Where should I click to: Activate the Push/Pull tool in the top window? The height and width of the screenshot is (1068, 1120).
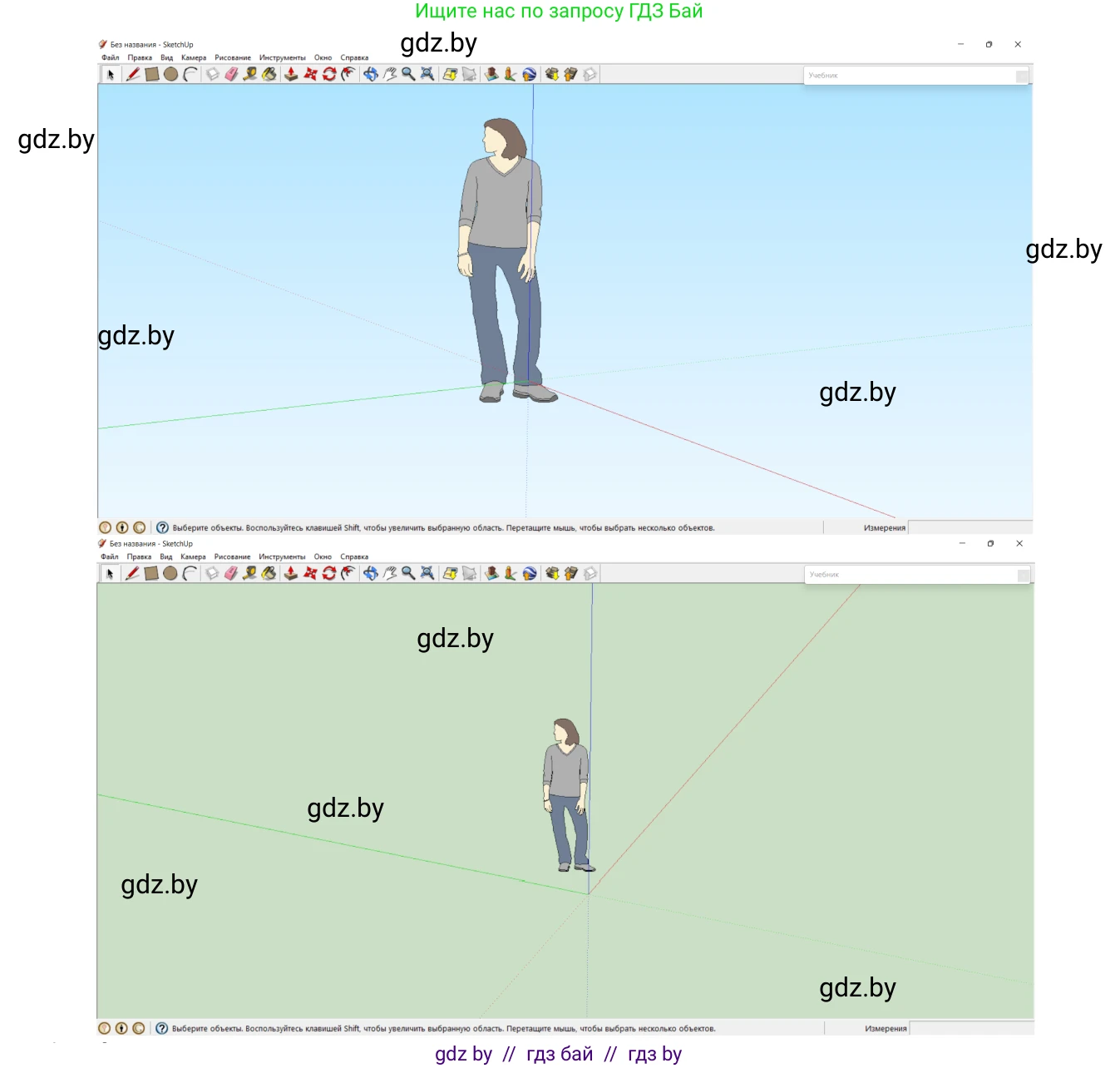291,74
